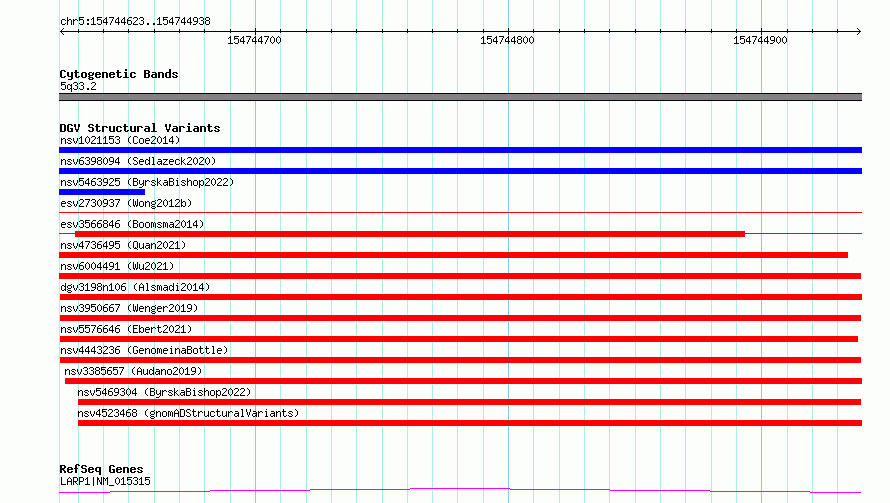Open esv2730937 (Wong2012b) variant label
The image size is (890, 503).
point(126,203)
